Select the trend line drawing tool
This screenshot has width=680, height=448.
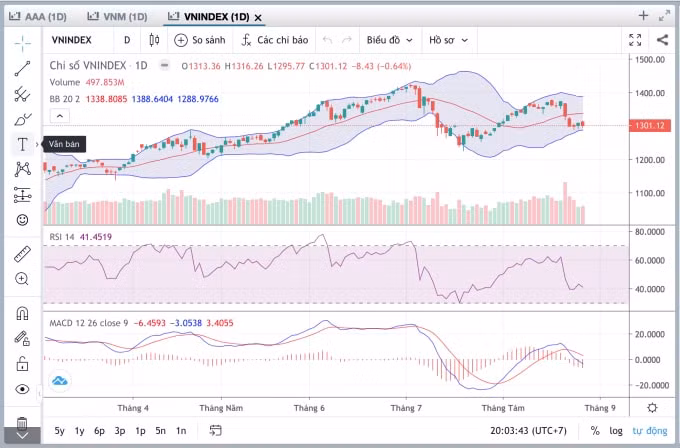point(22,69)
